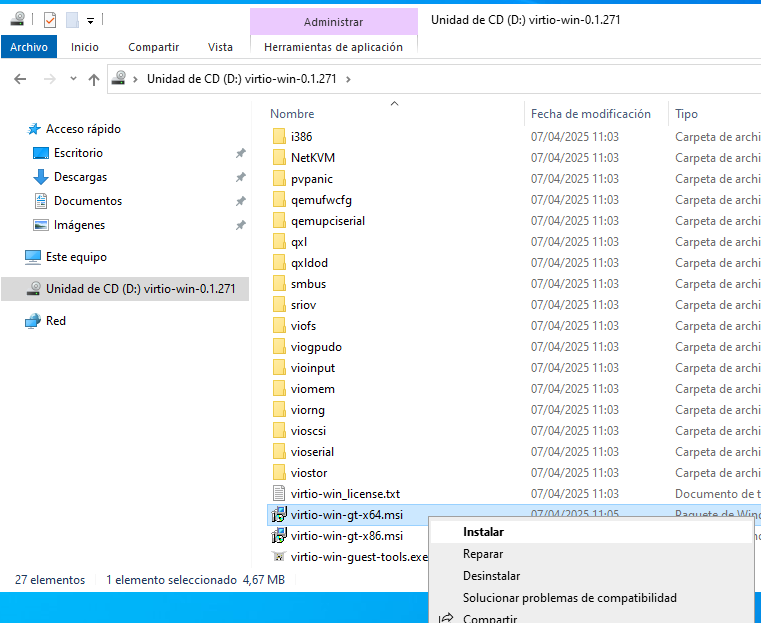Switch to the Inicio ribbon tab
The width and height of the screenshot is (761, 623).
[84, 47]
